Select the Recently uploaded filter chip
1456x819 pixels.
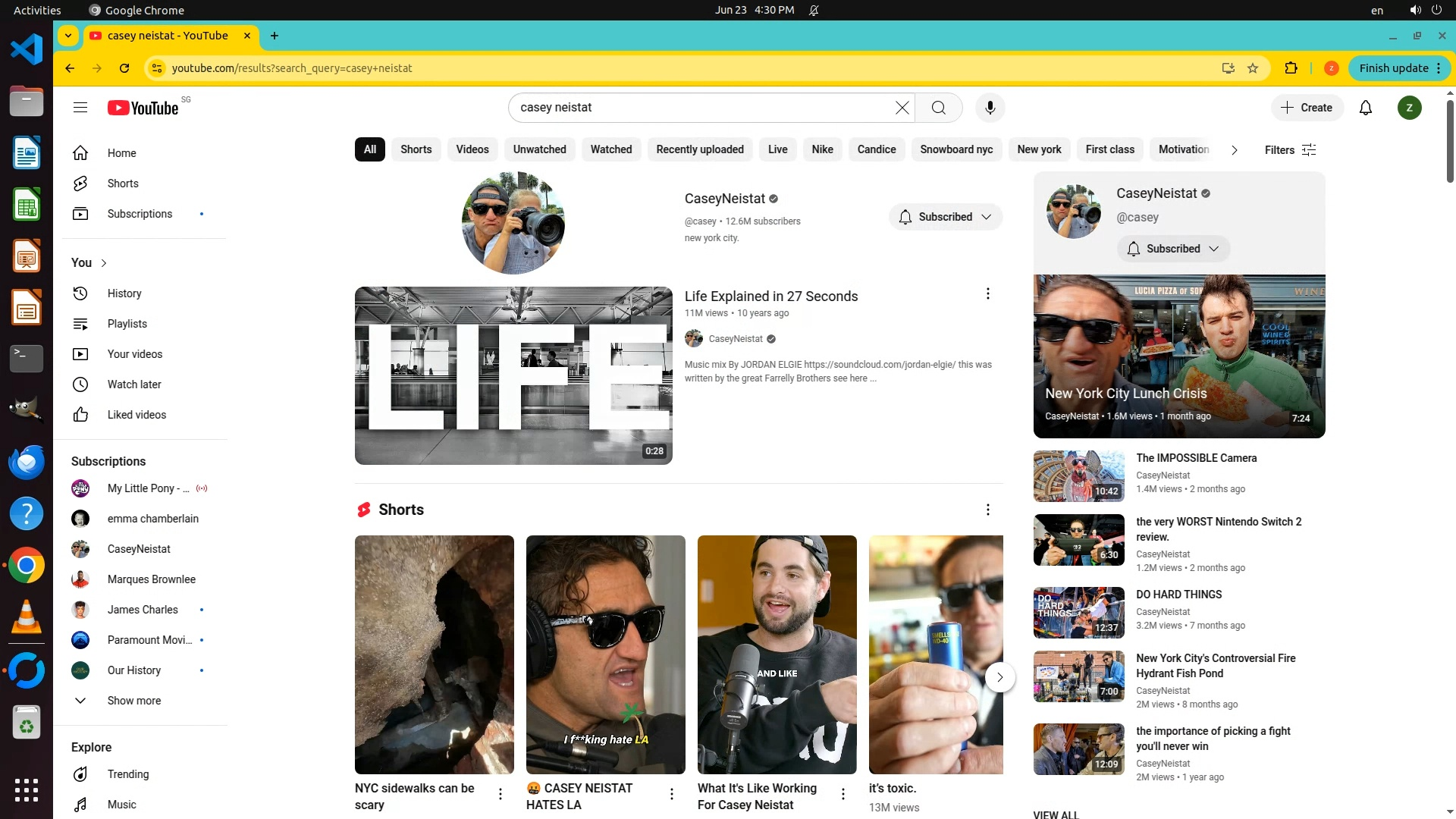tap(699, 149)
